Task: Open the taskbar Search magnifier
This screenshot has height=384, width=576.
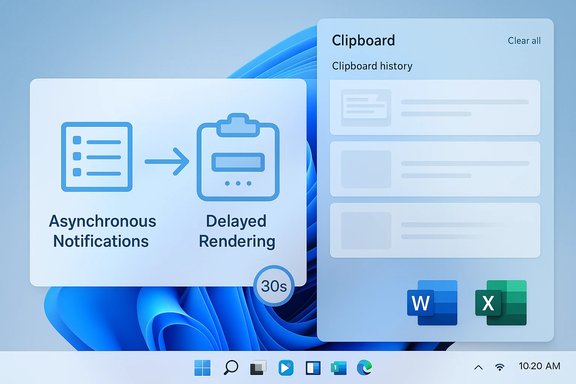Action: tap(231, 367)
